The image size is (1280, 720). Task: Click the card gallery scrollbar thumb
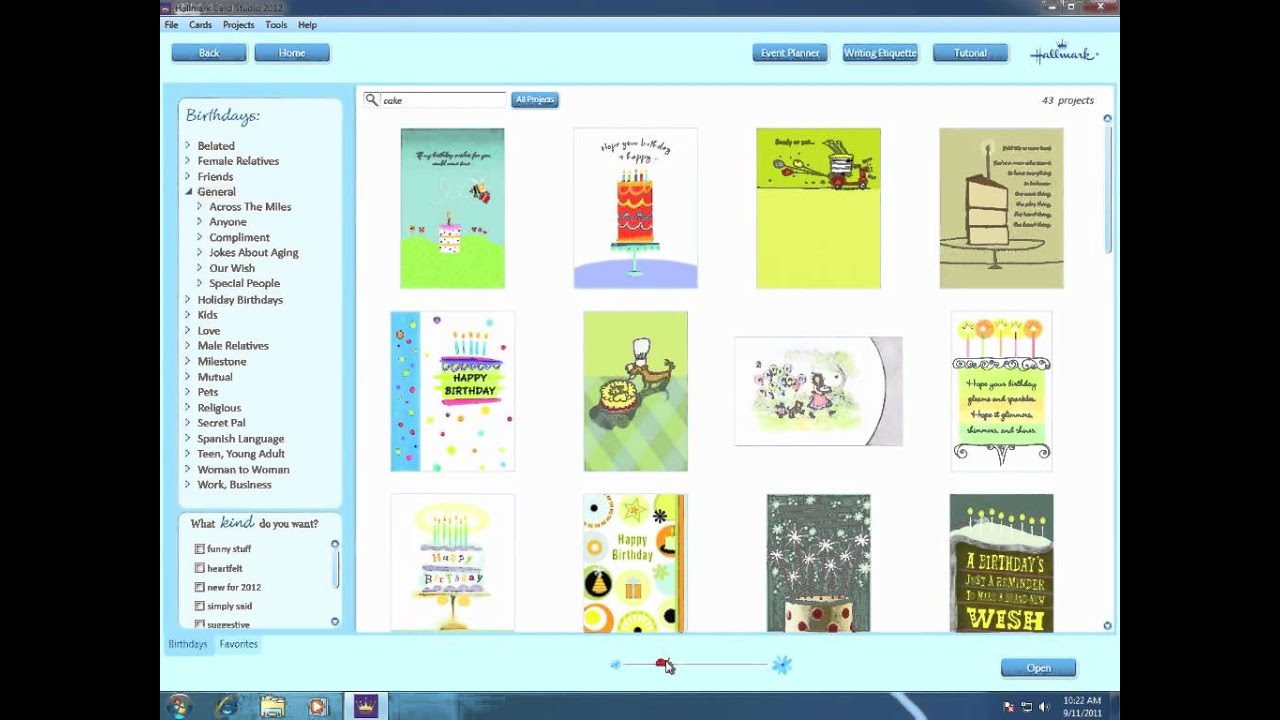[x=1107, y=190]
